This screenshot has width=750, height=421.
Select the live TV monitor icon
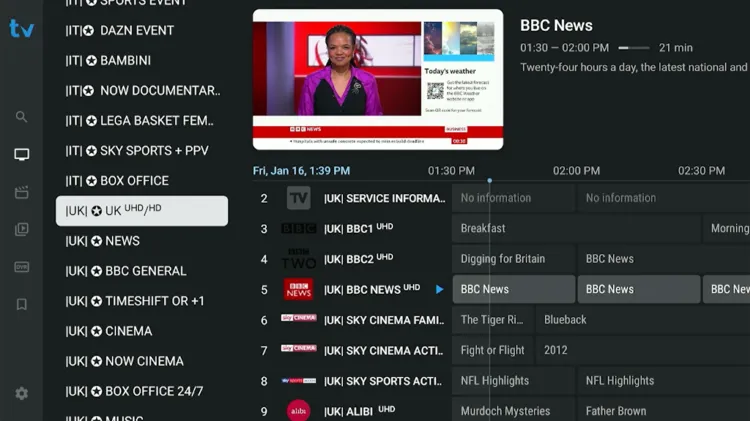click(21, 154)
